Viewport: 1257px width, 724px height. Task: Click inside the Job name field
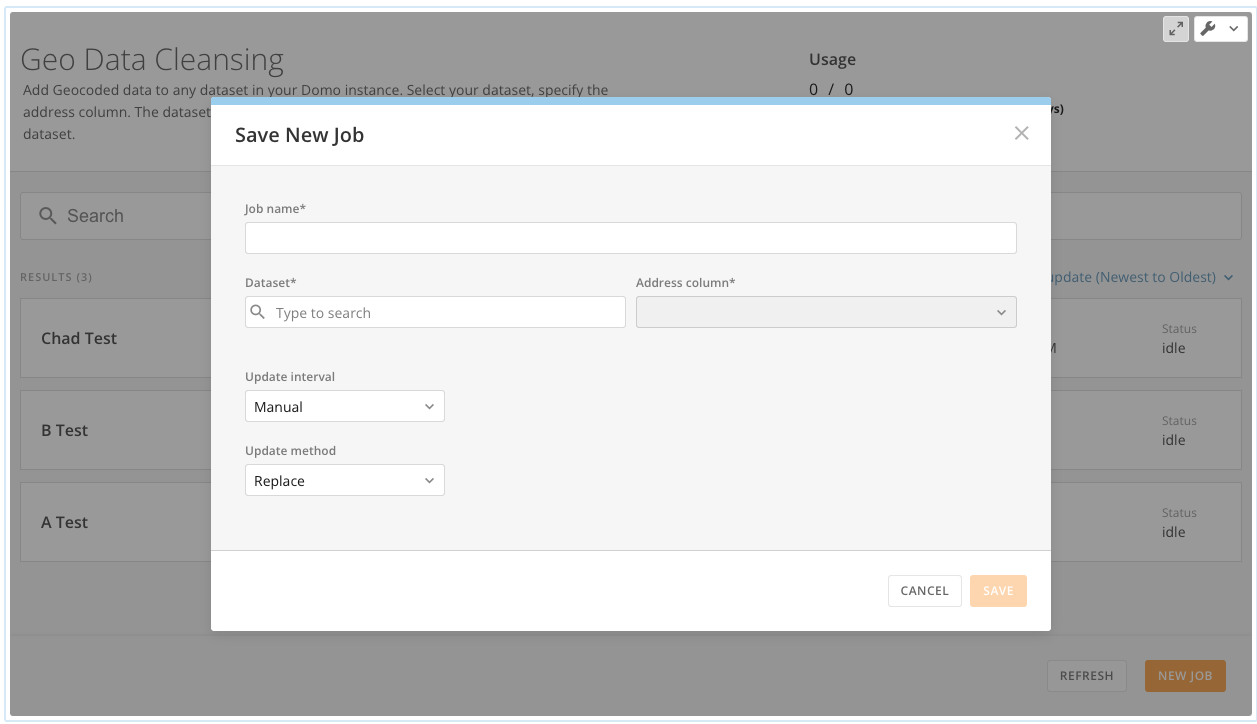630,237
